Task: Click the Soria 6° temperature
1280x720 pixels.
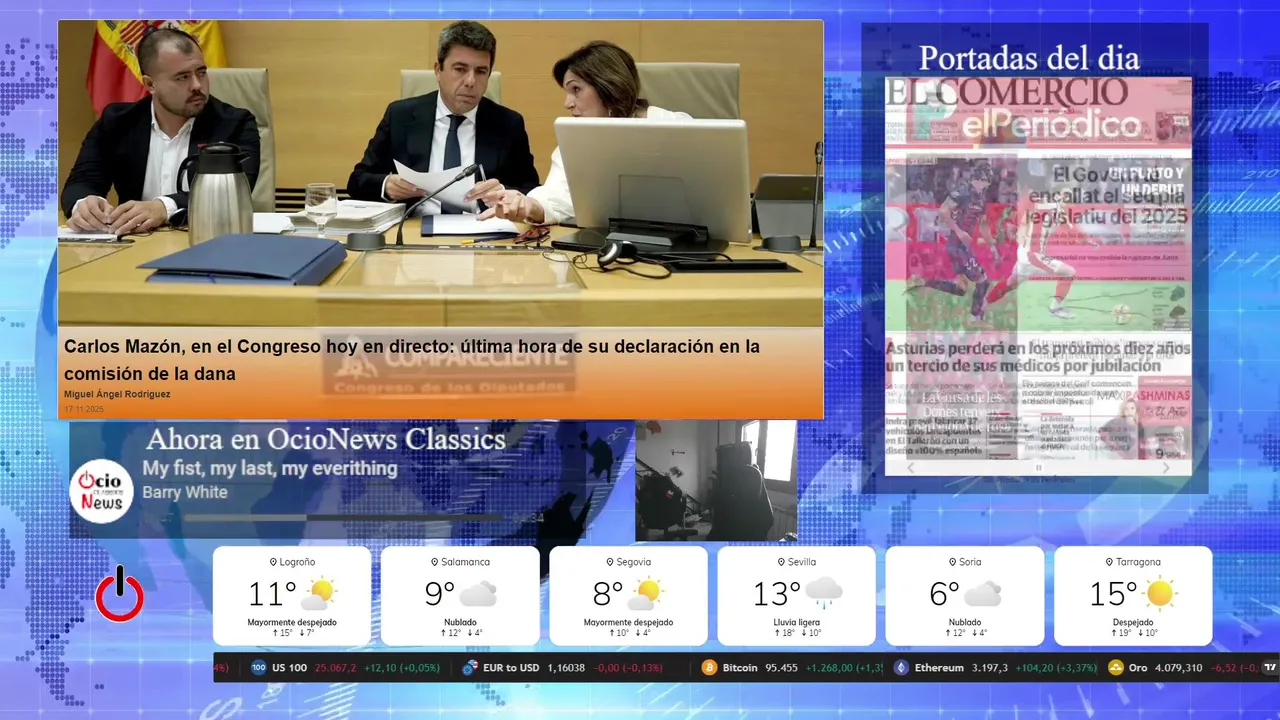Action: click(x=945, y=594)
